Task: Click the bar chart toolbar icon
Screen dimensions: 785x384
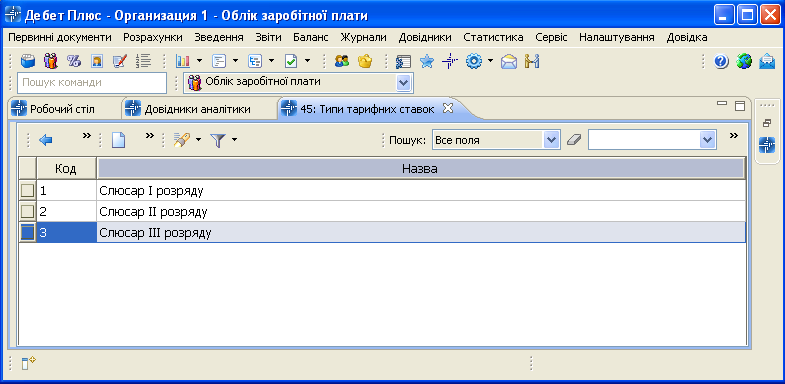Action: (183, 62)
